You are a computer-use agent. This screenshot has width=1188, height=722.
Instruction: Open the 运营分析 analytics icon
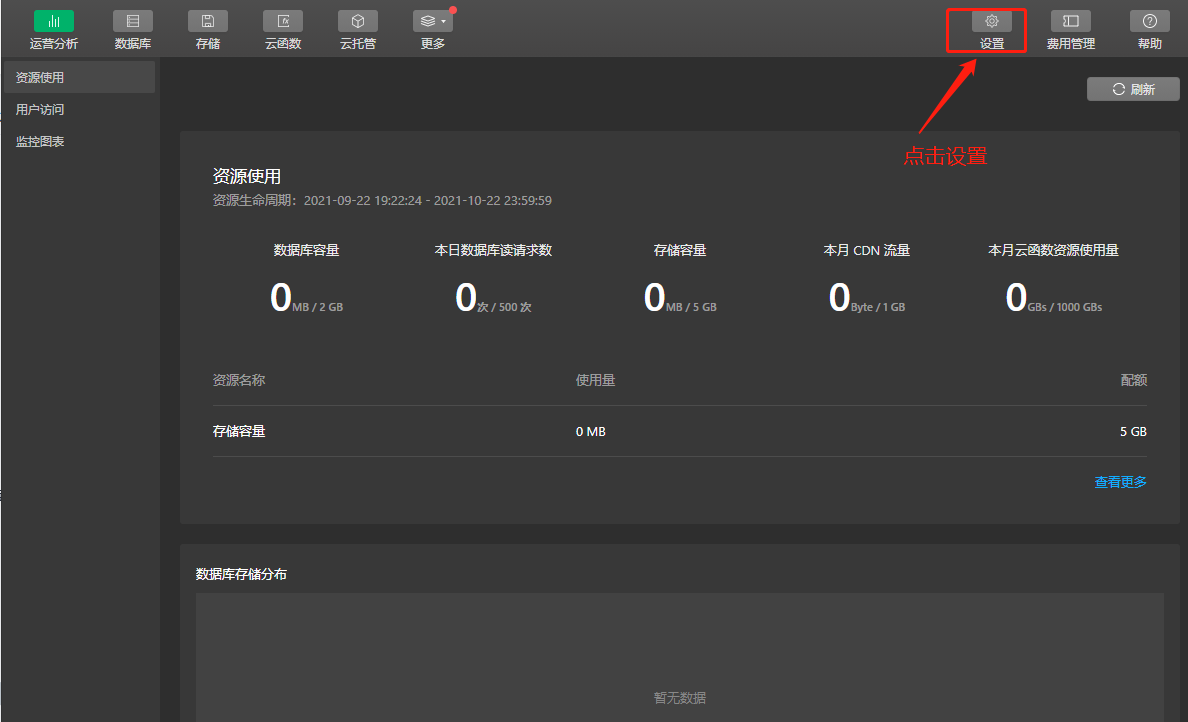[53, 21]
